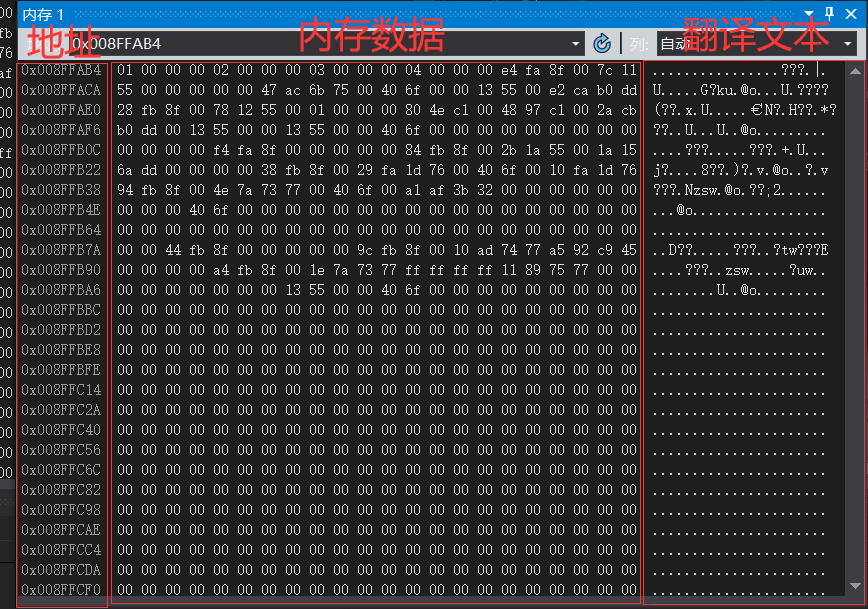
Task: Select address 0x008FFC82
Action: point(61,490)
